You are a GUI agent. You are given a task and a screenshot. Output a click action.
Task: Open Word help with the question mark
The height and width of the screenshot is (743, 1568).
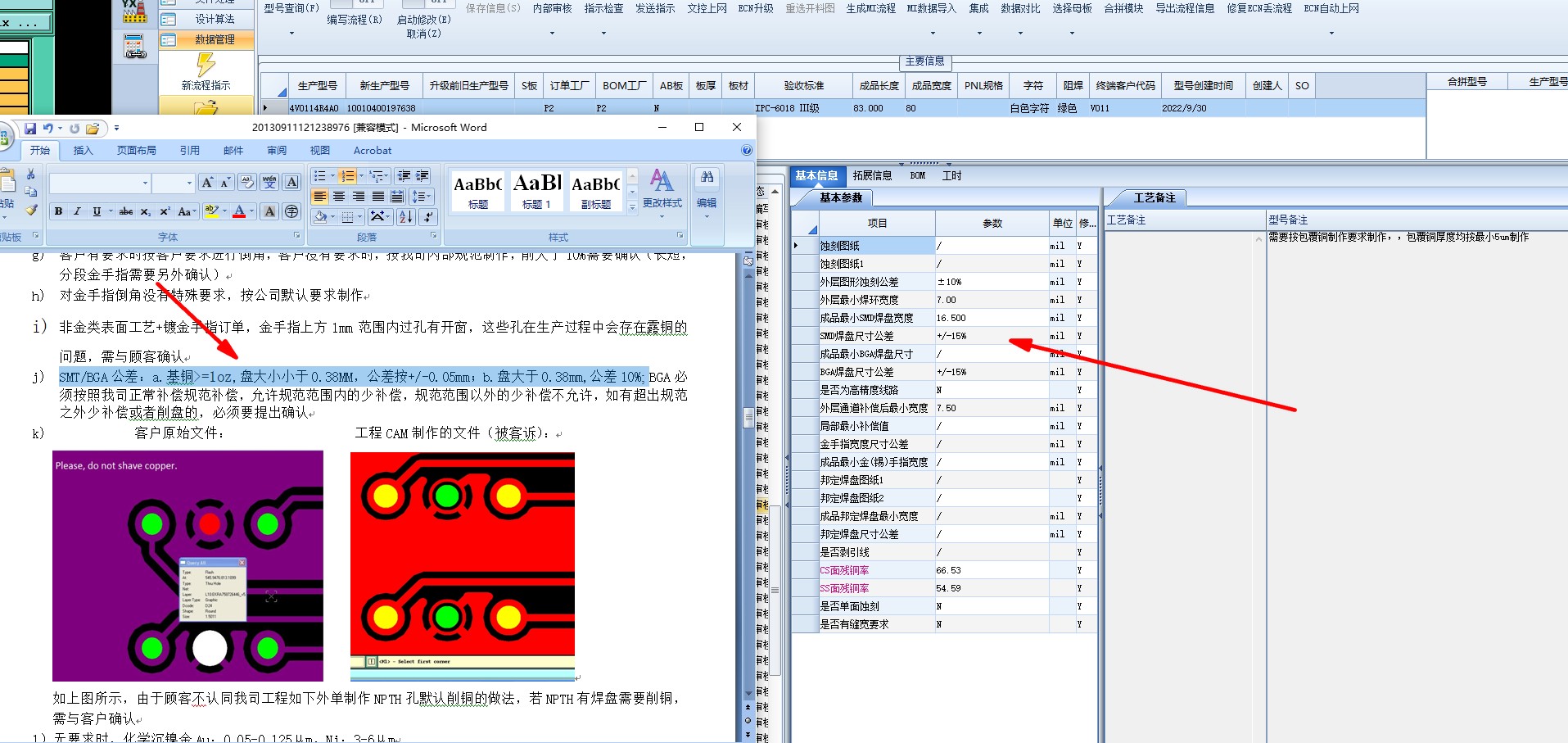[746, 150]
